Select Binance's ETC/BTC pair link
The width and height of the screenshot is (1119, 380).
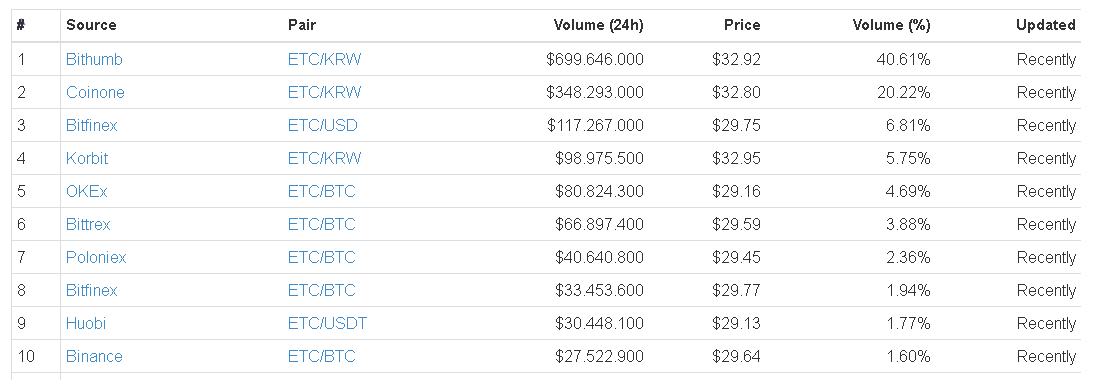[321, 356]
